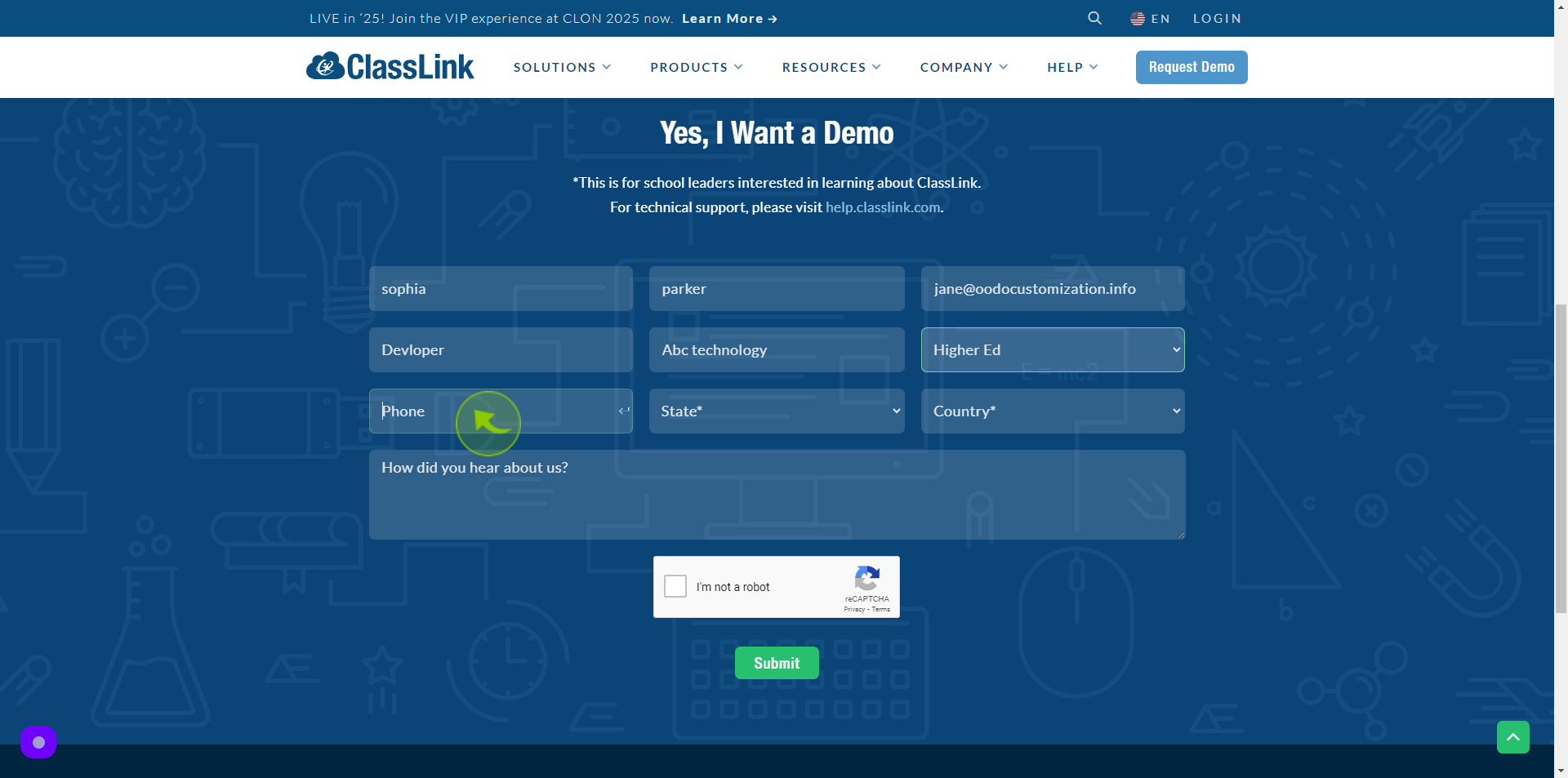Open the State dropdown

coord(777,411)
